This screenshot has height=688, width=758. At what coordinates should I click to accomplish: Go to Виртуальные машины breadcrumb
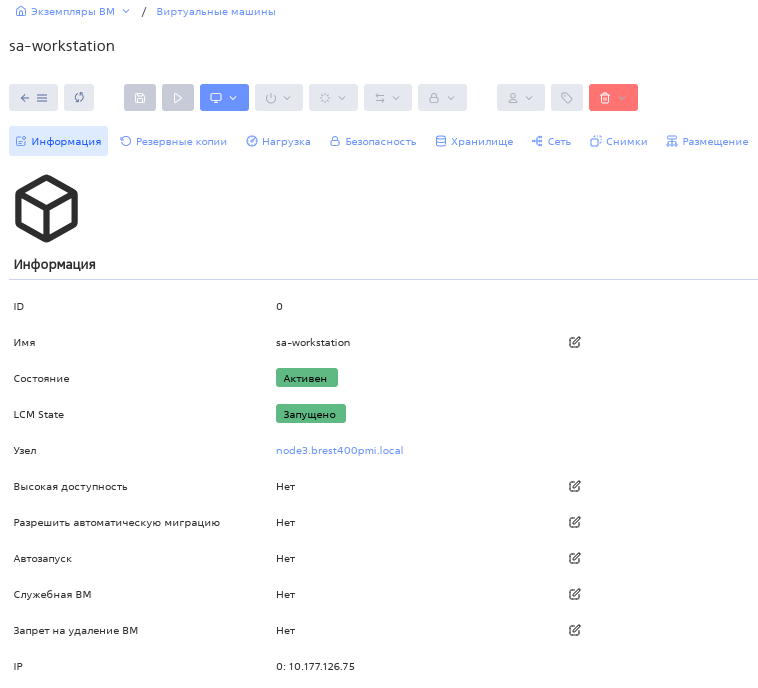coord(216,12)
